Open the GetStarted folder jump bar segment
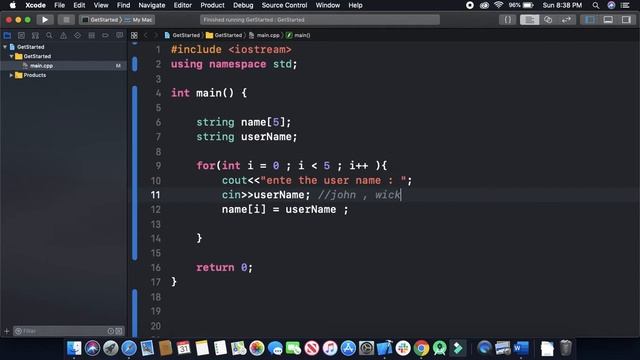 [224, 36]
